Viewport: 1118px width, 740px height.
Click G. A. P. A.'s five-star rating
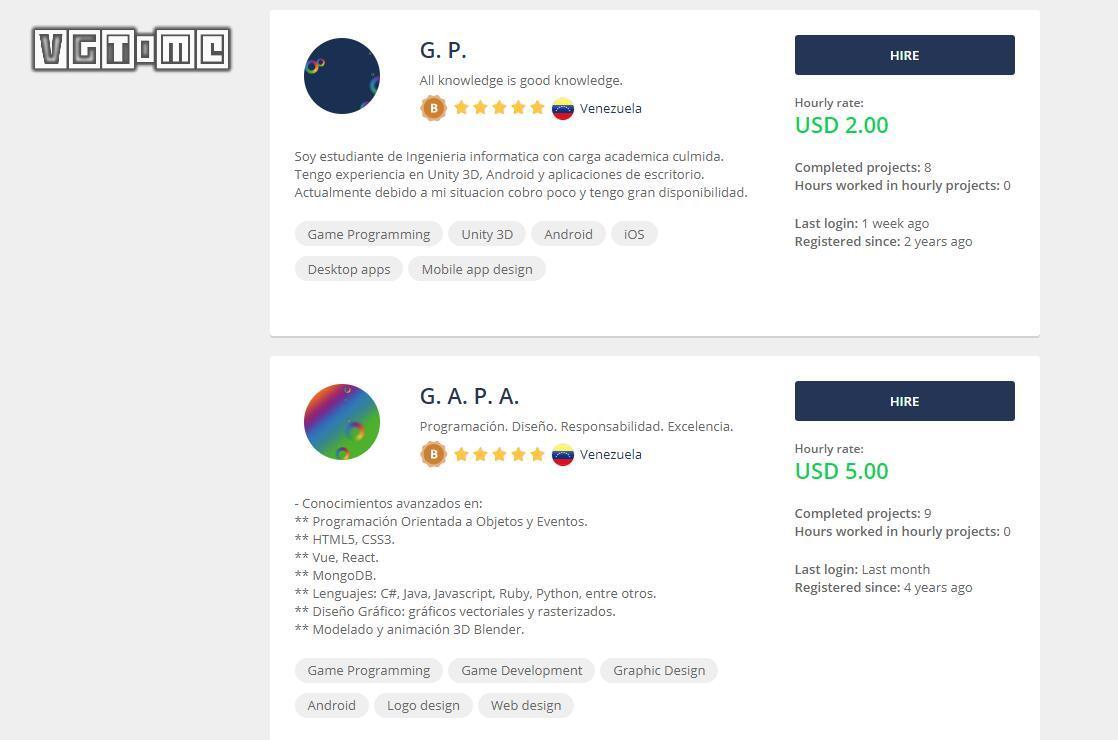(x=499, y=454)
